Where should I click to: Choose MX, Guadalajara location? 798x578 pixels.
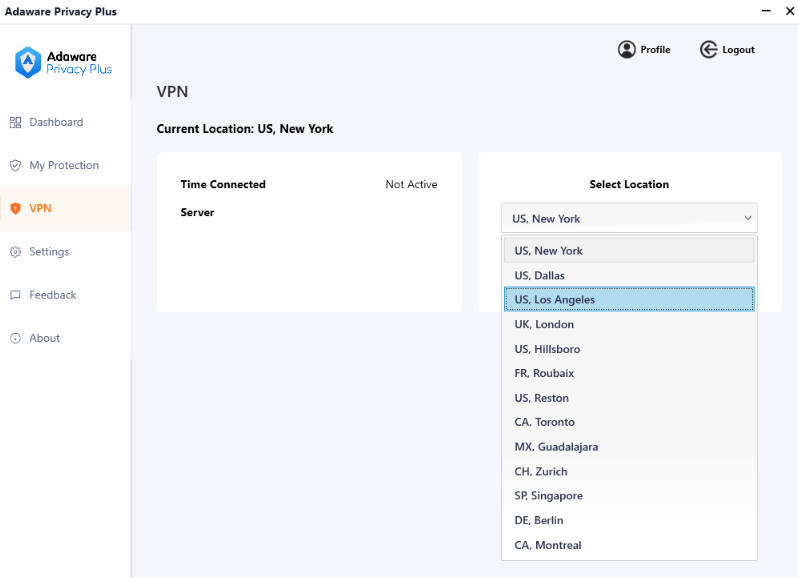point(629,447)
